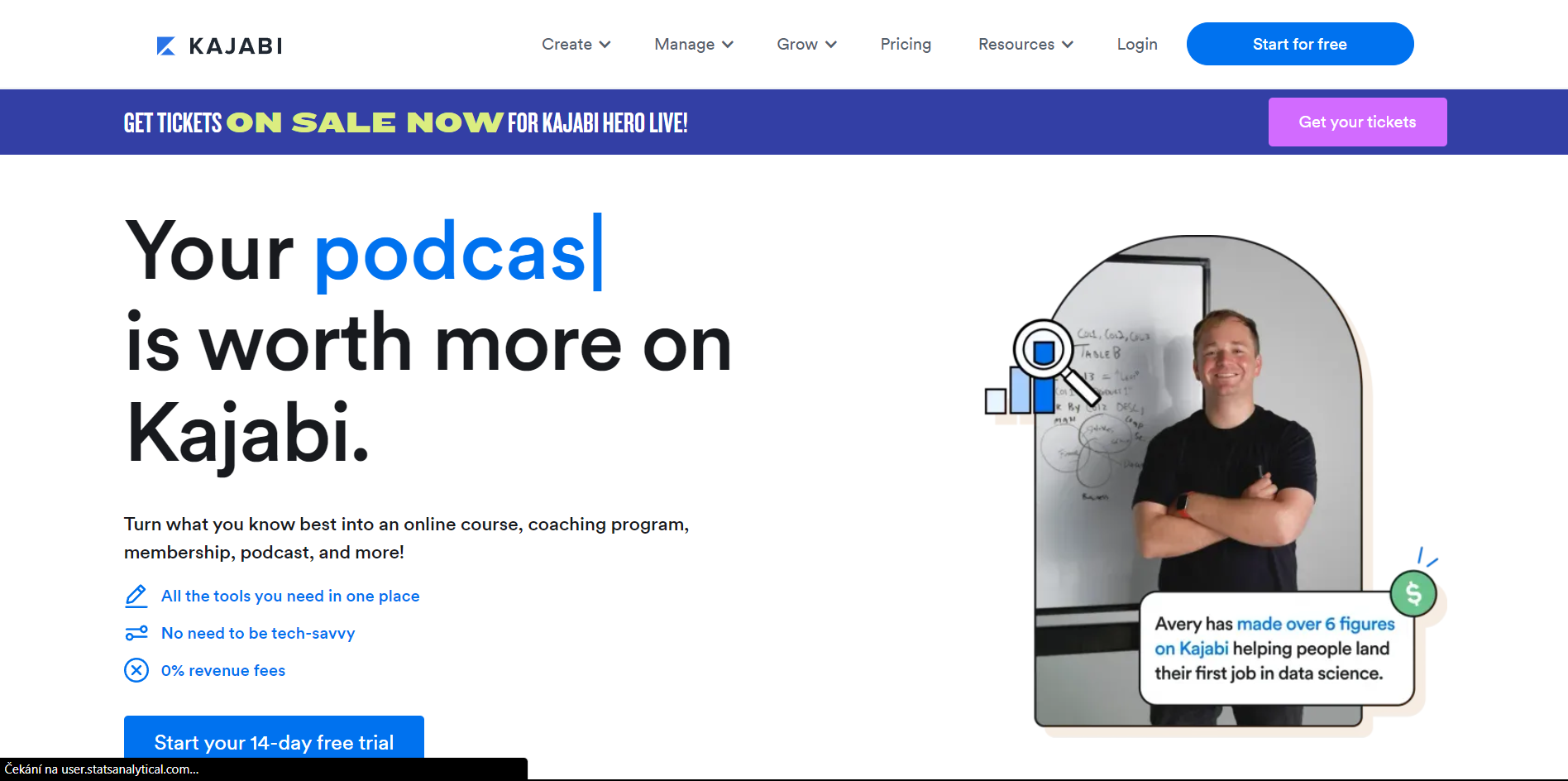Screen dimensions: 1568x781
Task: Open the Resources dropdown
Action: pyautogui.click(x=1025, y=44)
